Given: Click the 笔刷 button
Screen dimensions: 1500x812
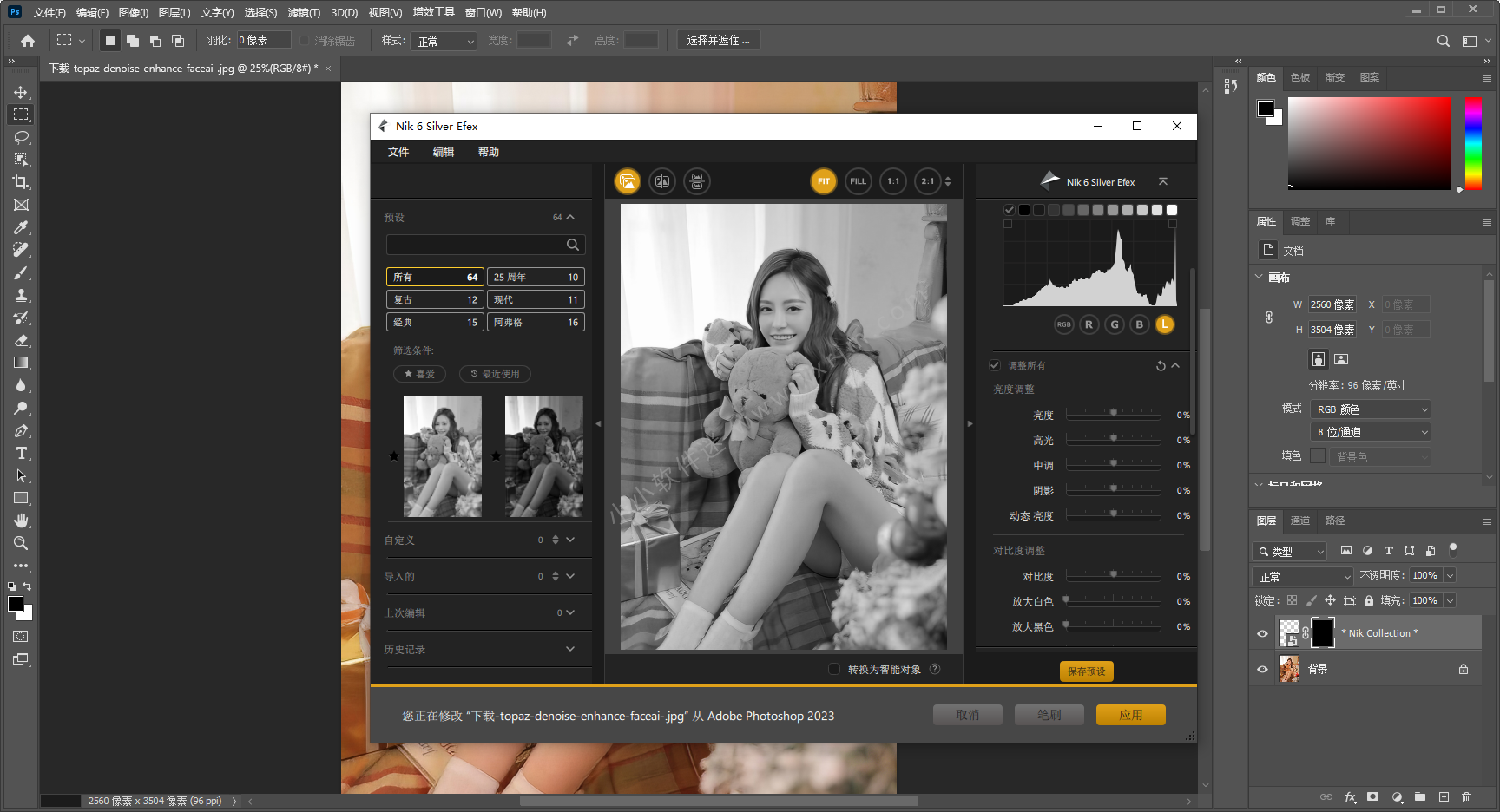Looking at the screenshot, I should pos(1049,715).
